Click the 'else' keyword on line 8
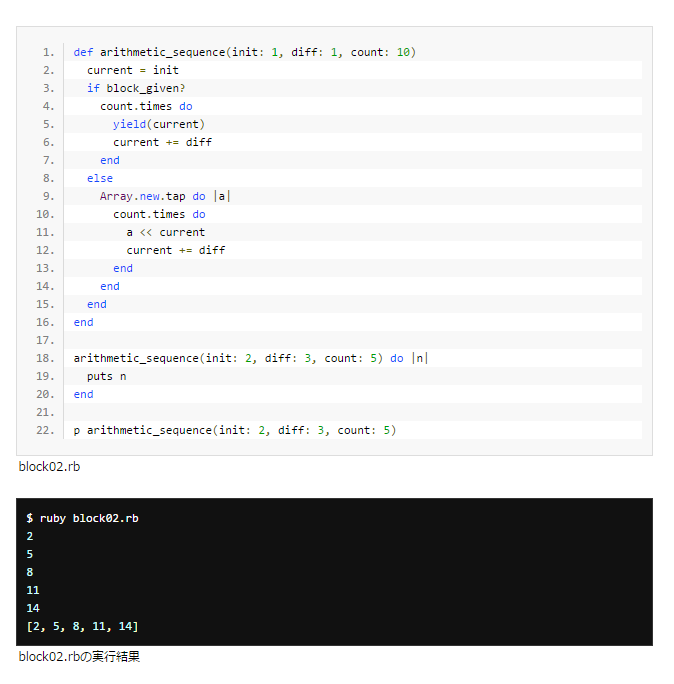 click(x=100, y=178)
